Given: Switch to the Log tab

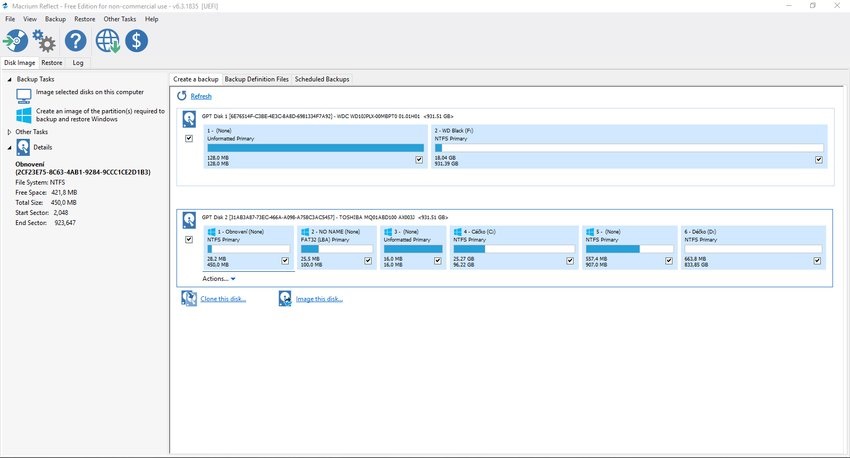Looking at the screenshot, I should 78,63.
